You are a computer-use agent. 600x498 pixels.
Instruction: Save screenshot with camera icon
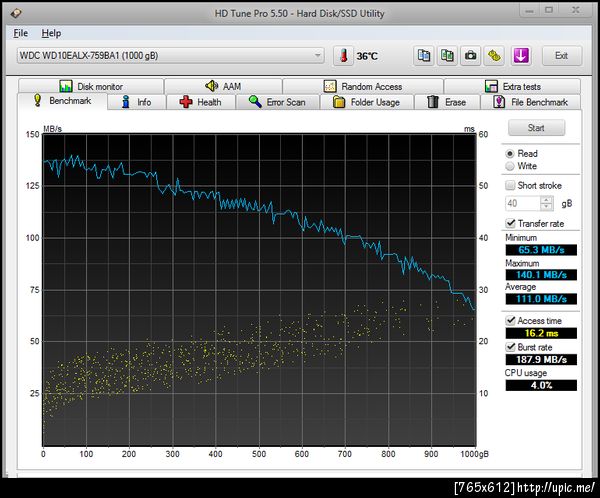tap(470, 56)
